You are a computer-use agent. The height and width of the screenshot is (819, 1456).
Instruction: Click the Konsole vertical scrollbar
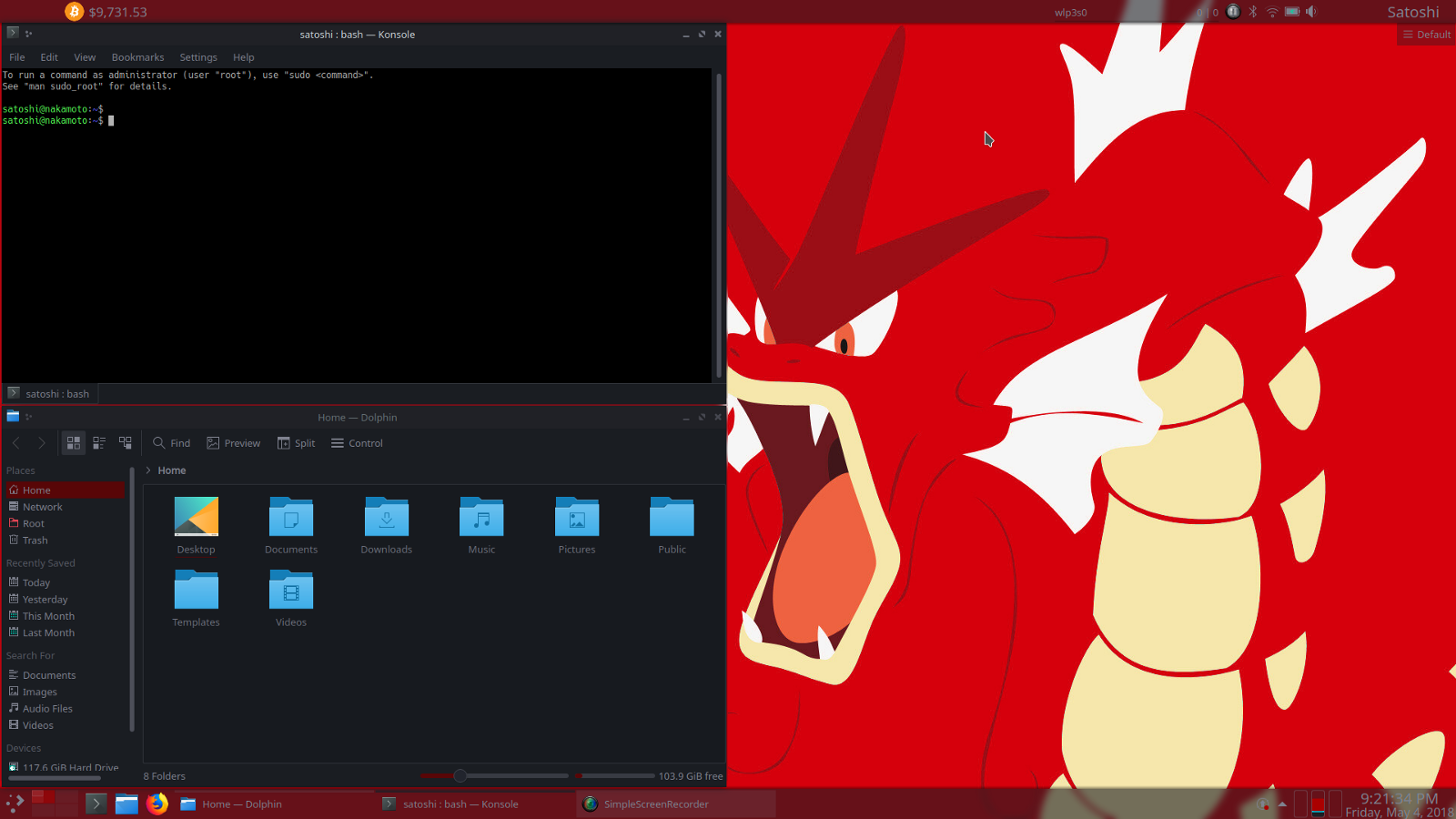coord(719,226)
